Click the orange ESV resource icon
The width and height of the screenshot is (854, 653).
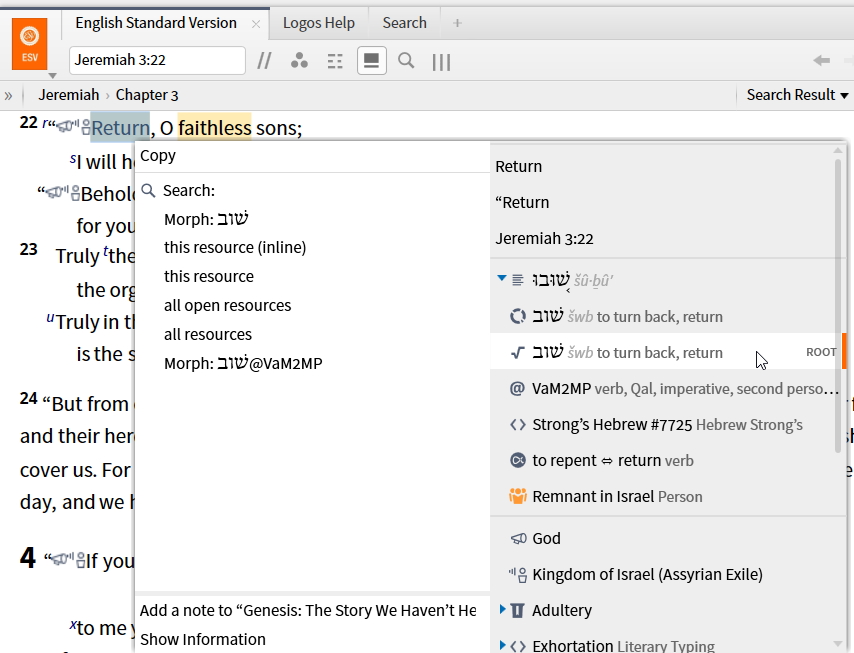coord(29,44)
